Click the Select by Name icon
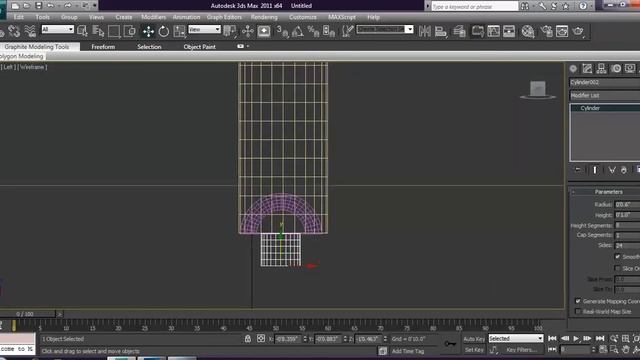 [98, 31]
